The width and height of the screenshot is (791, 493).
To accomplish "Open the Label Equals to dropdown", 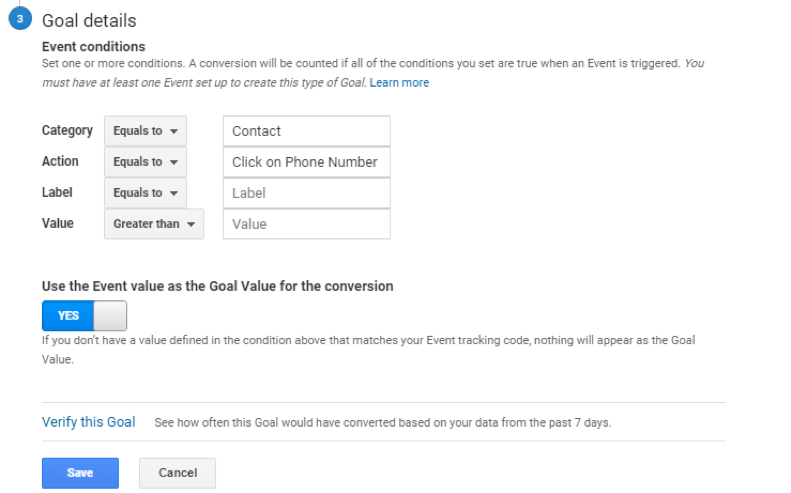I will tap(145, 193).
